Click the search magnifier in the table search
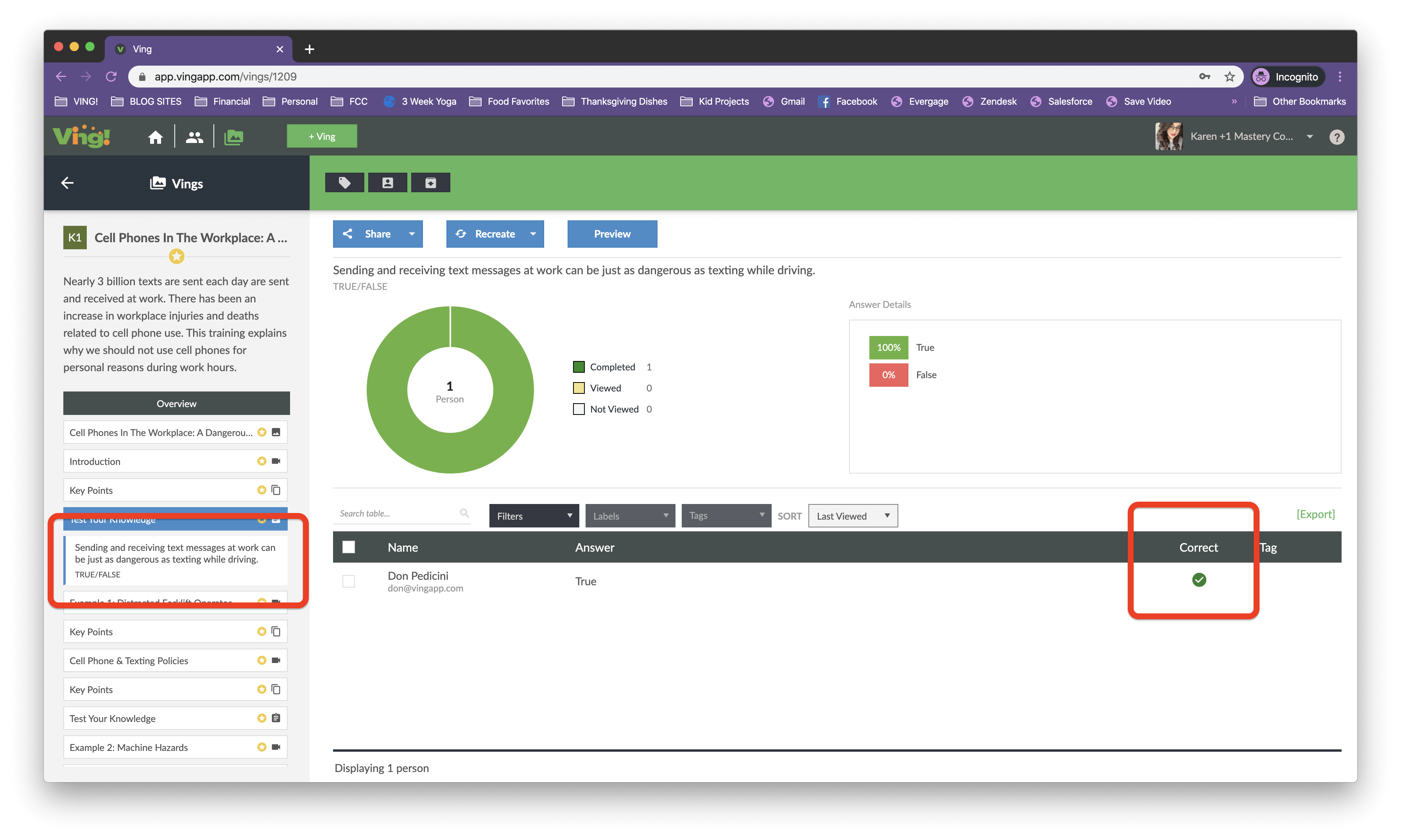This screenshot has height=840, width=1401. point(464,513)
